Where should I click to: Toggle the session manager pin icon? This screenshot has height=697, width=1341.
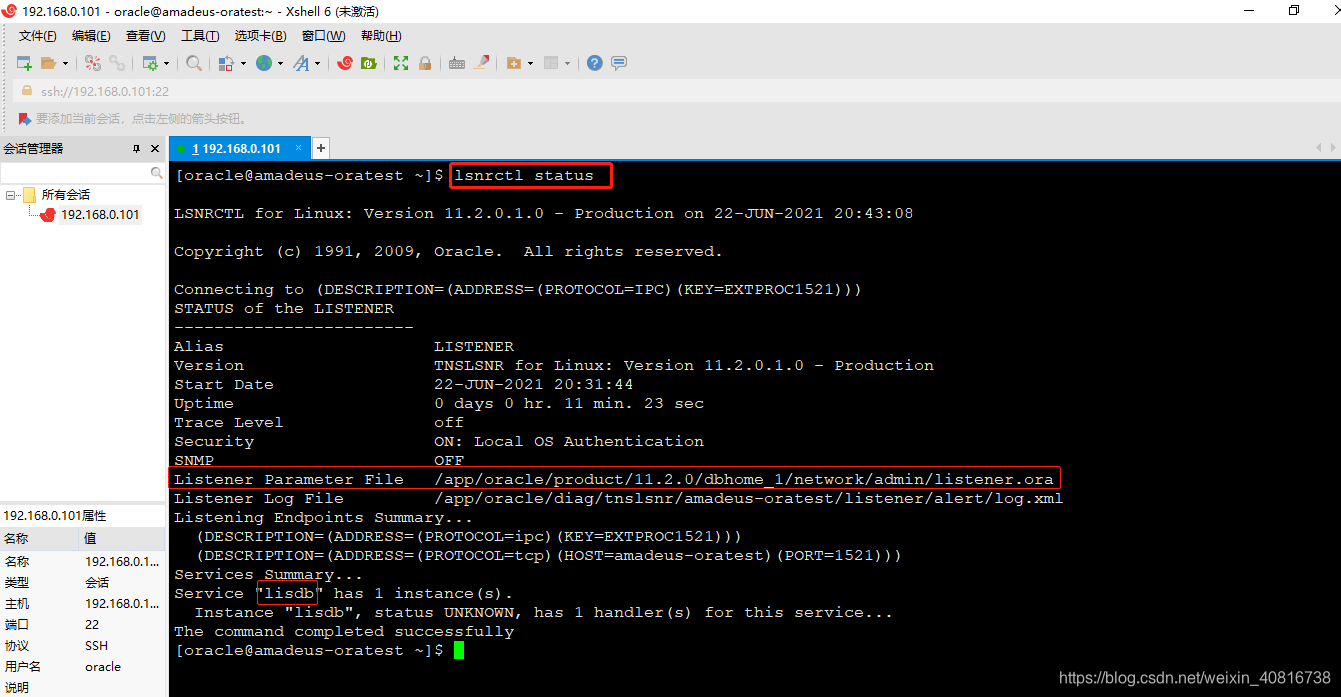137,148
